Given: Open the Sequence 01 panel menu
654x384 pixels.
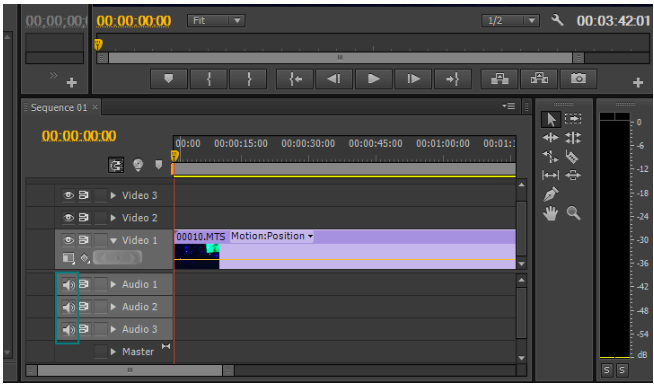Looking at the screenshot, I should click(509, 107).
